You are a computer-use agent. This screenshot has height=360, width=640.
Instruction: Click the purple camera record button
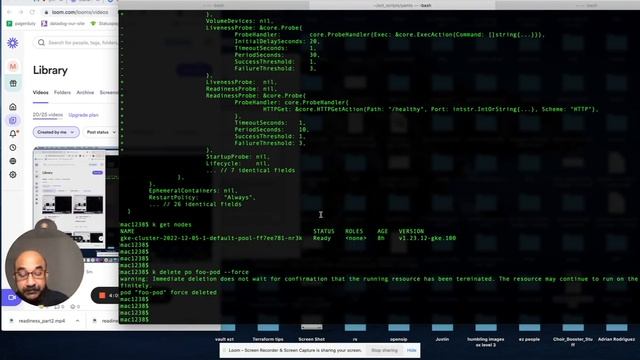coord(11,297)
